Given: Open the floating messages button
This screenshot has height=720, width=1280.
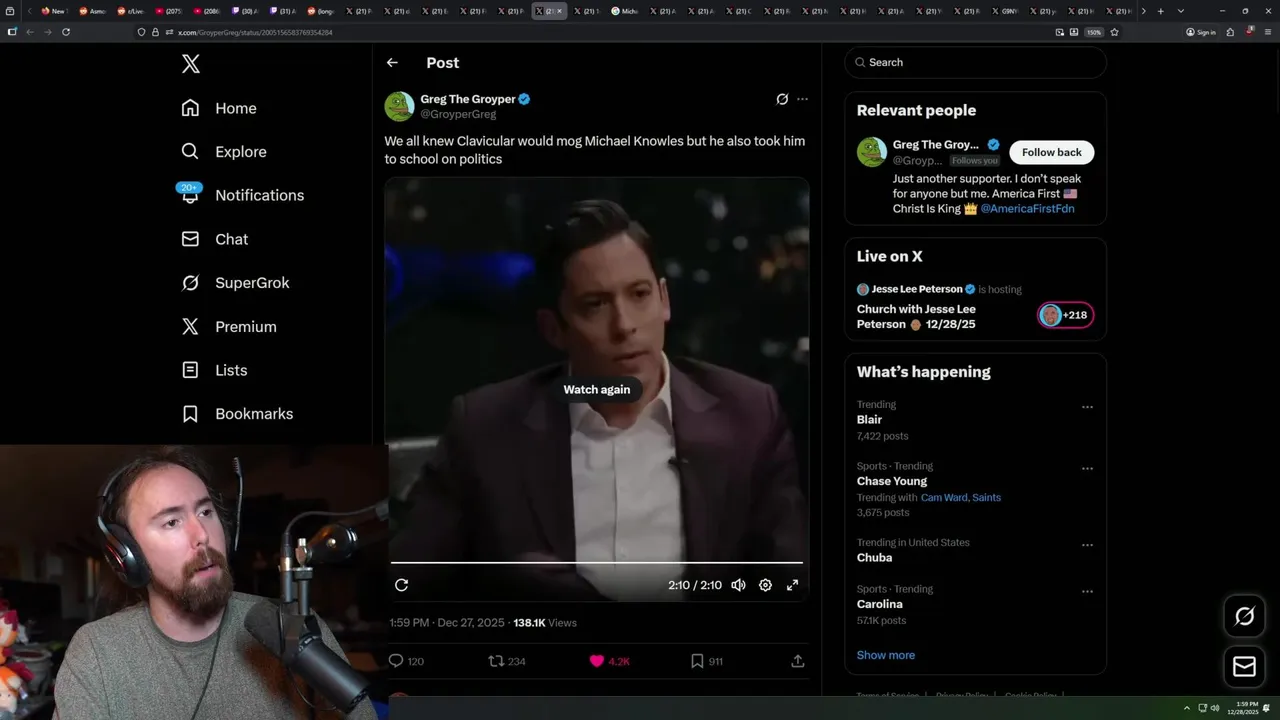Looking at the screenshot, I should [x=1244, y=666].
